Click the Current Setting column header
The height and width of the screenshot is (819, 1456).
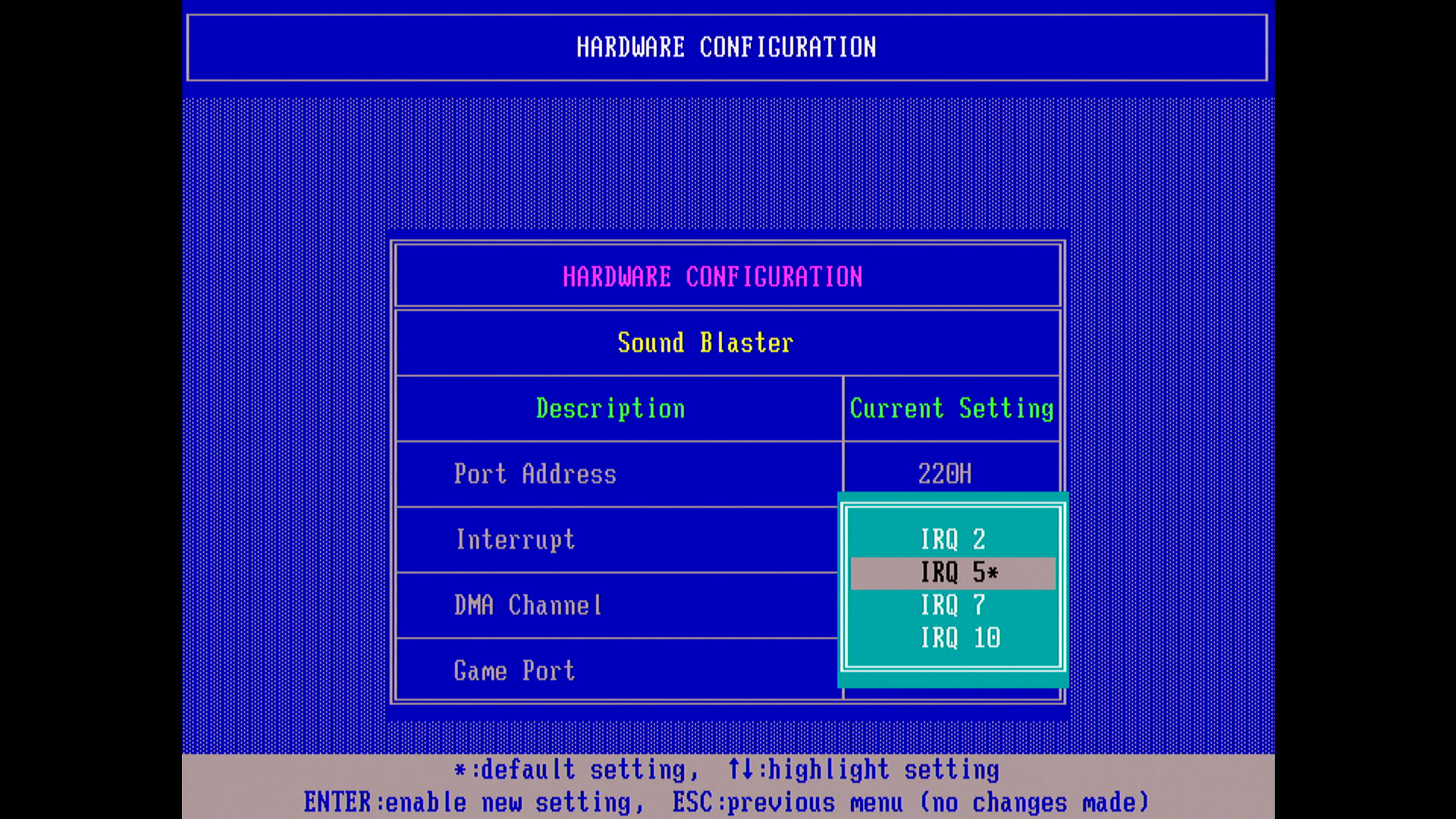click(x=951, y=409)
